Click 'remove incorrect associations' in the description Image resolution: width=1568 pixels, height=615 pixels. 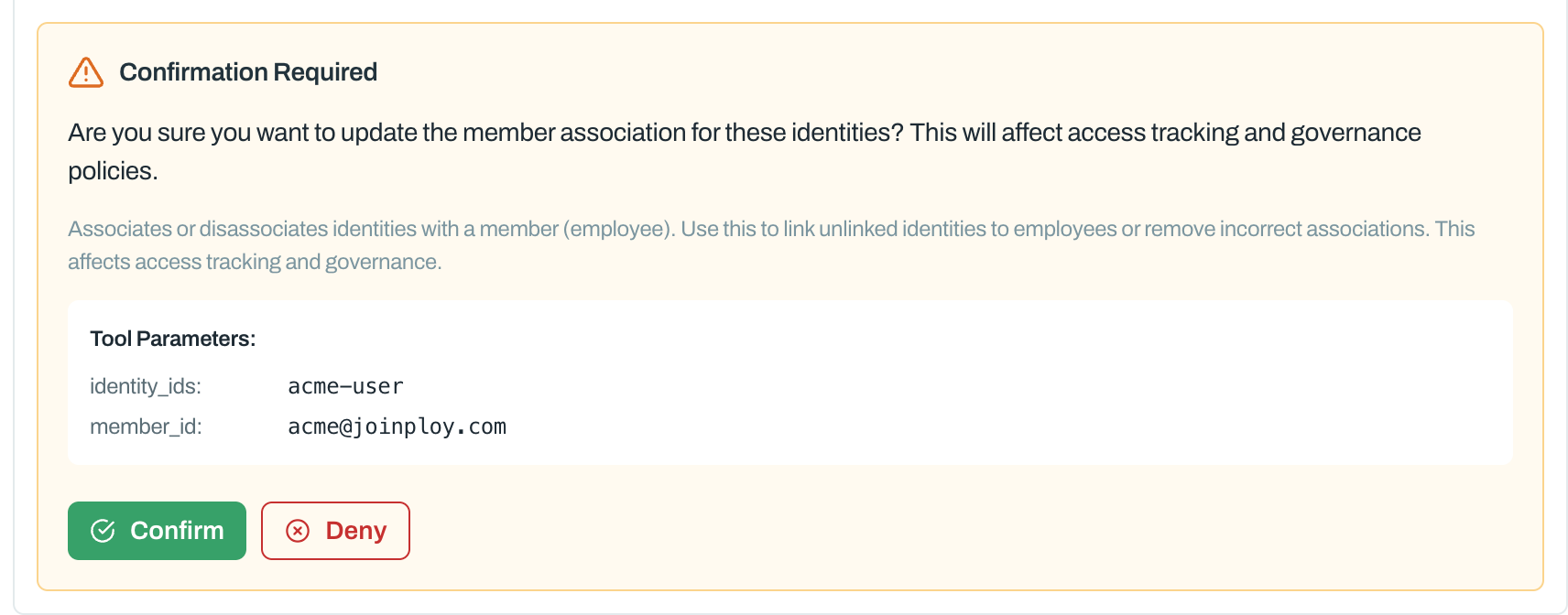1286,229
